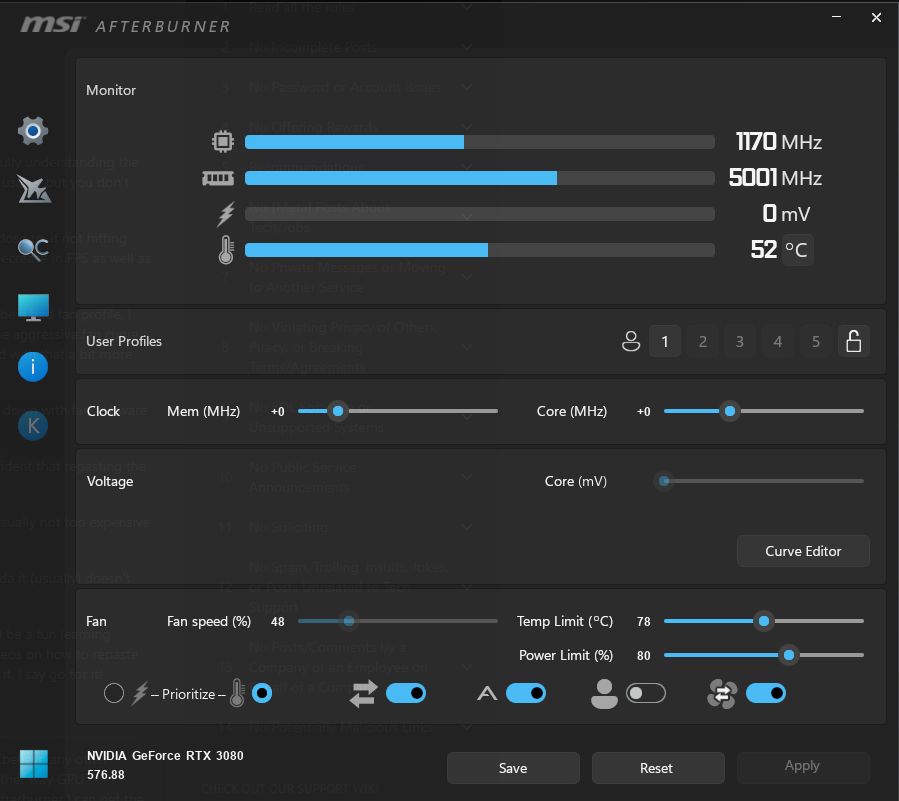Open the settings gear in the sidebar

click(33, 131)
